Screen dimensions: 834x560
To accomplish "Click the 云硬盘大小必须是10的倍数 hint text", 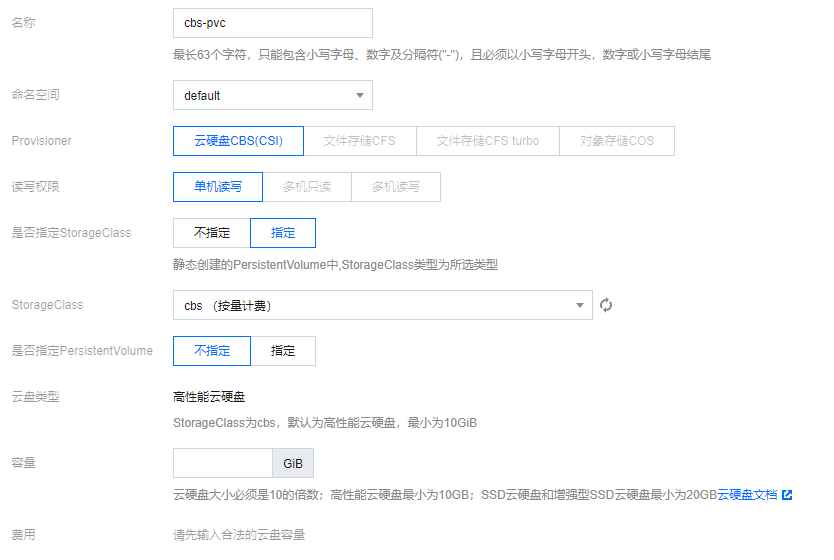I will 445,495.
